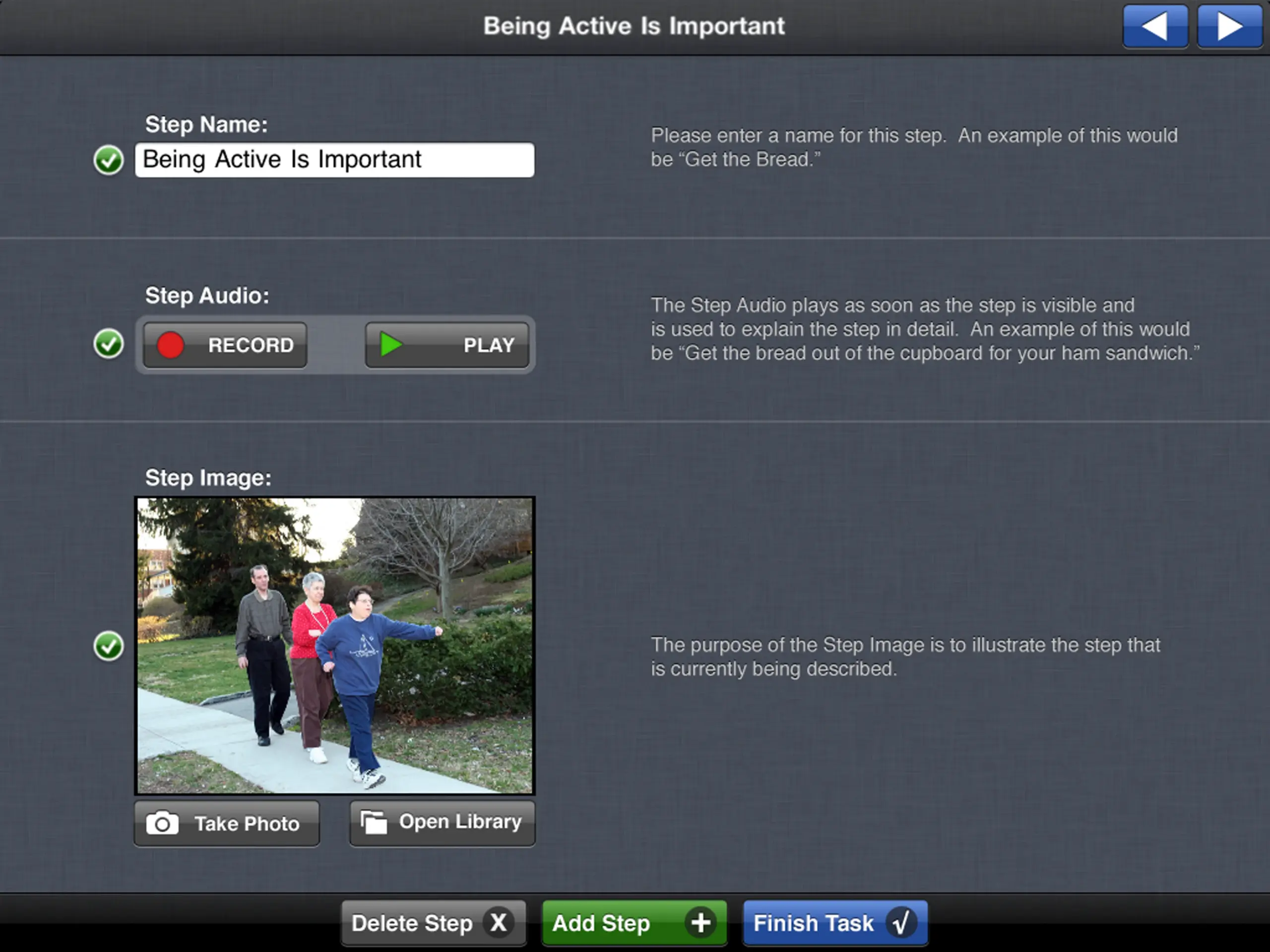Click the Step Image purpose description text
Viewport: 1270px width, 952px height.
click(905, 657)
